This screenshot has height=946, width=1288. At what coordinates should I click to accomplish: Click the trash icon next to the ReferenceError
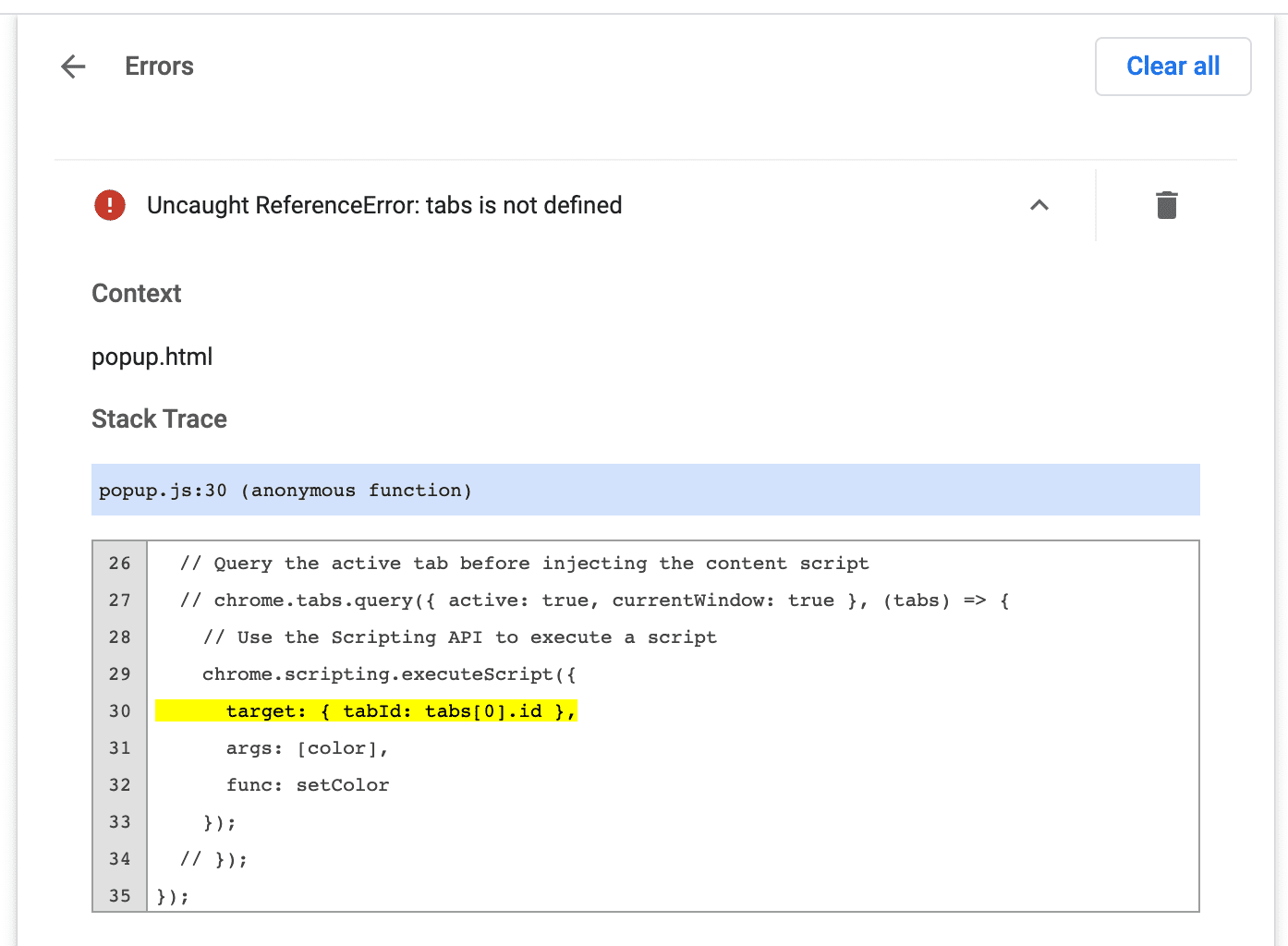pyautogui.click(x=1166, y=205)
